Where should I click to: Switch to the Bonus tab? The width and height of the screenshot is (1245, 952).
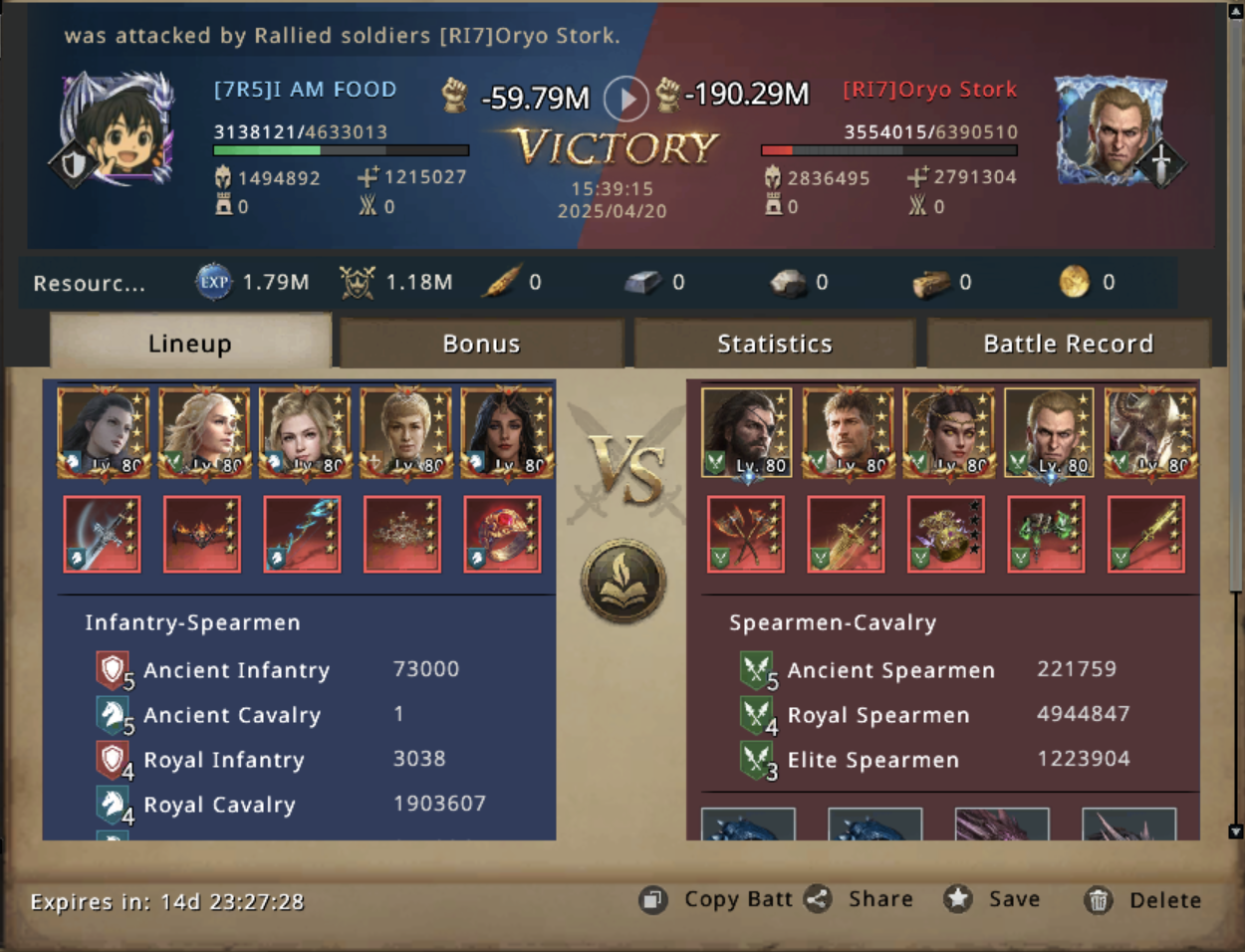pos(481,344)
